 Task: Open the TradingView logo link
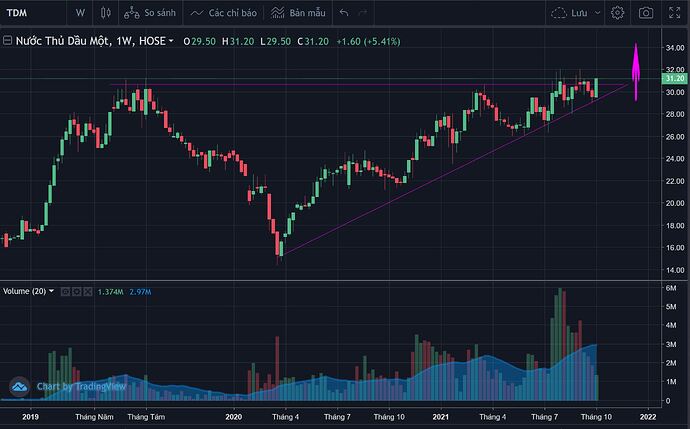point(19,387)
